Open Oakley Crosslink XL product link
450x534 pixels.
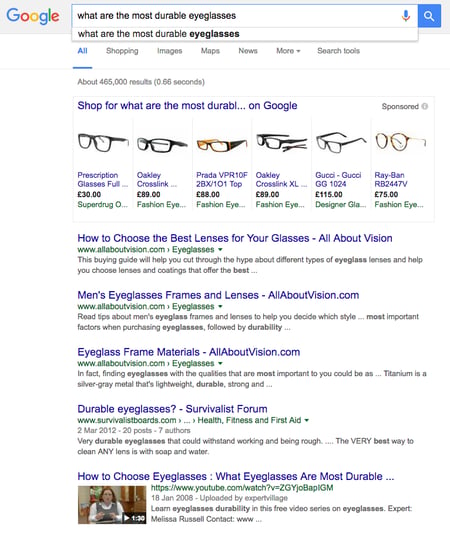click(281, 179)
